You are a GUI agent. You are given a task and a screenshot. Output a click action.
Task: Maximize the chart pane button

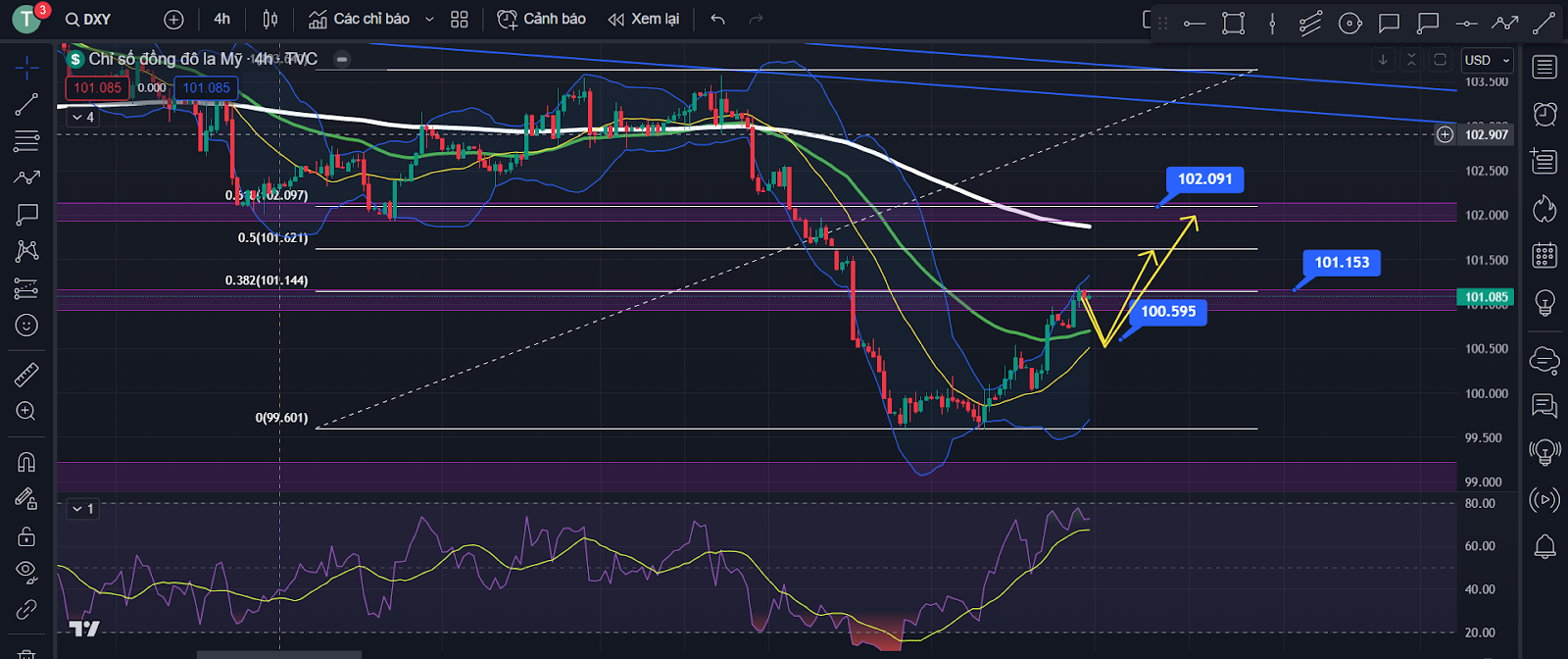(x=1440, y=60)
